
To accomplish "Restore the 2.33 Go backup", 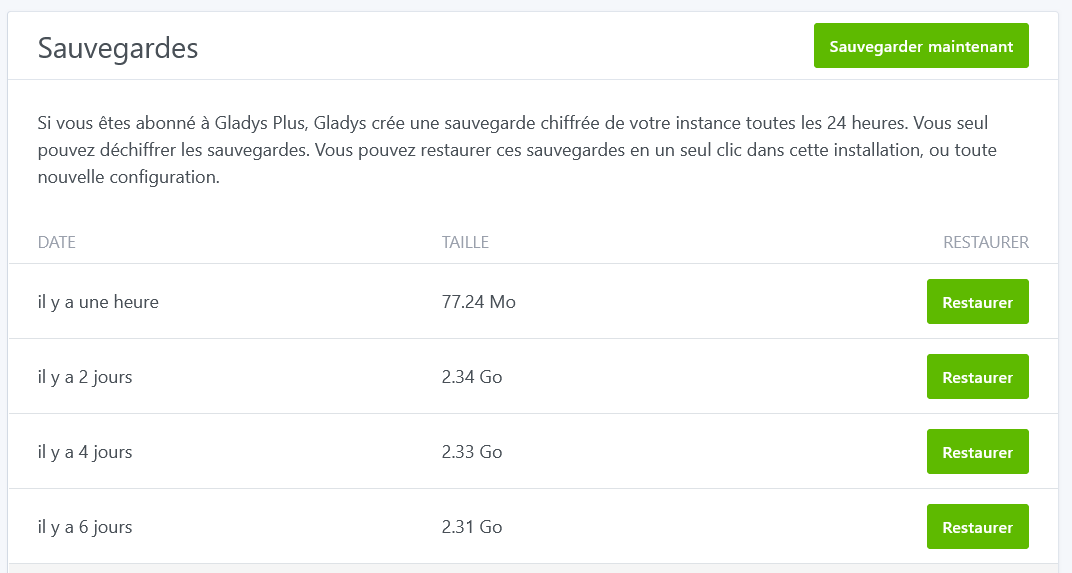I will click(x=978, y=452).
